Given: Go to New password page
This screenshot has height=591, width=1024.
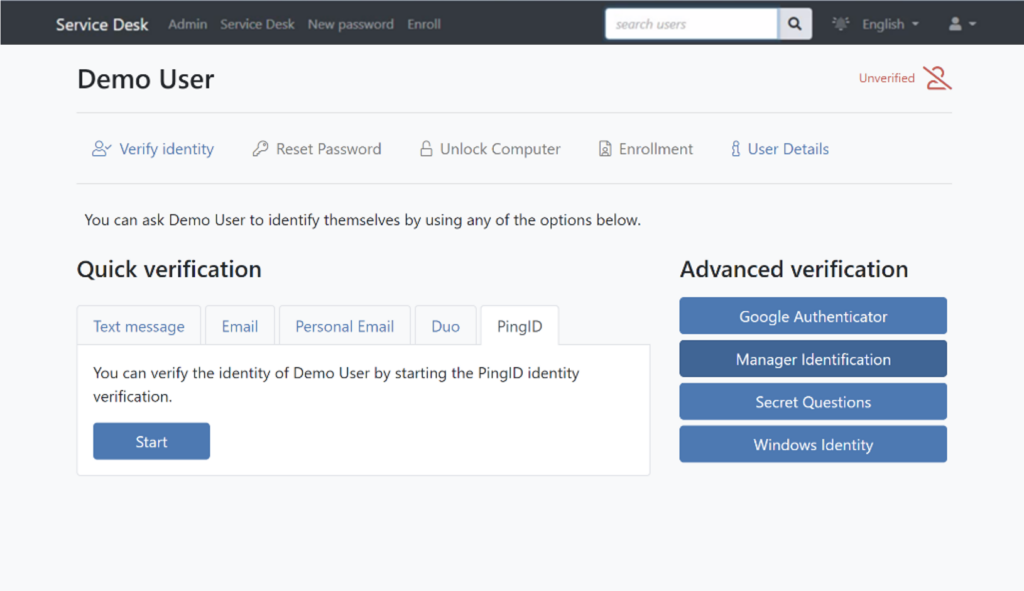Looking at the screenshot, I should click(351, 24).
